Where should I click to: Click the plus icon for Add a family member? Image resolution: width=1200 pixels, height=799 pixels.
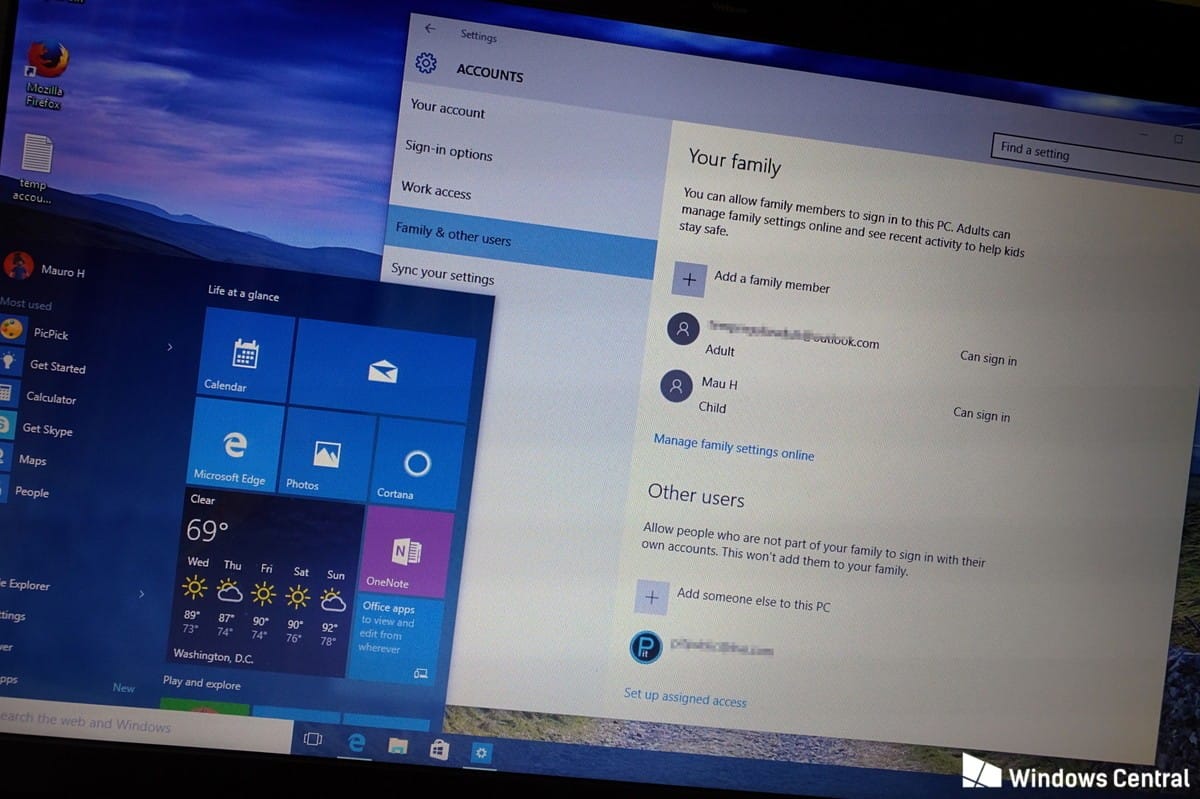[x=689, y=279]
